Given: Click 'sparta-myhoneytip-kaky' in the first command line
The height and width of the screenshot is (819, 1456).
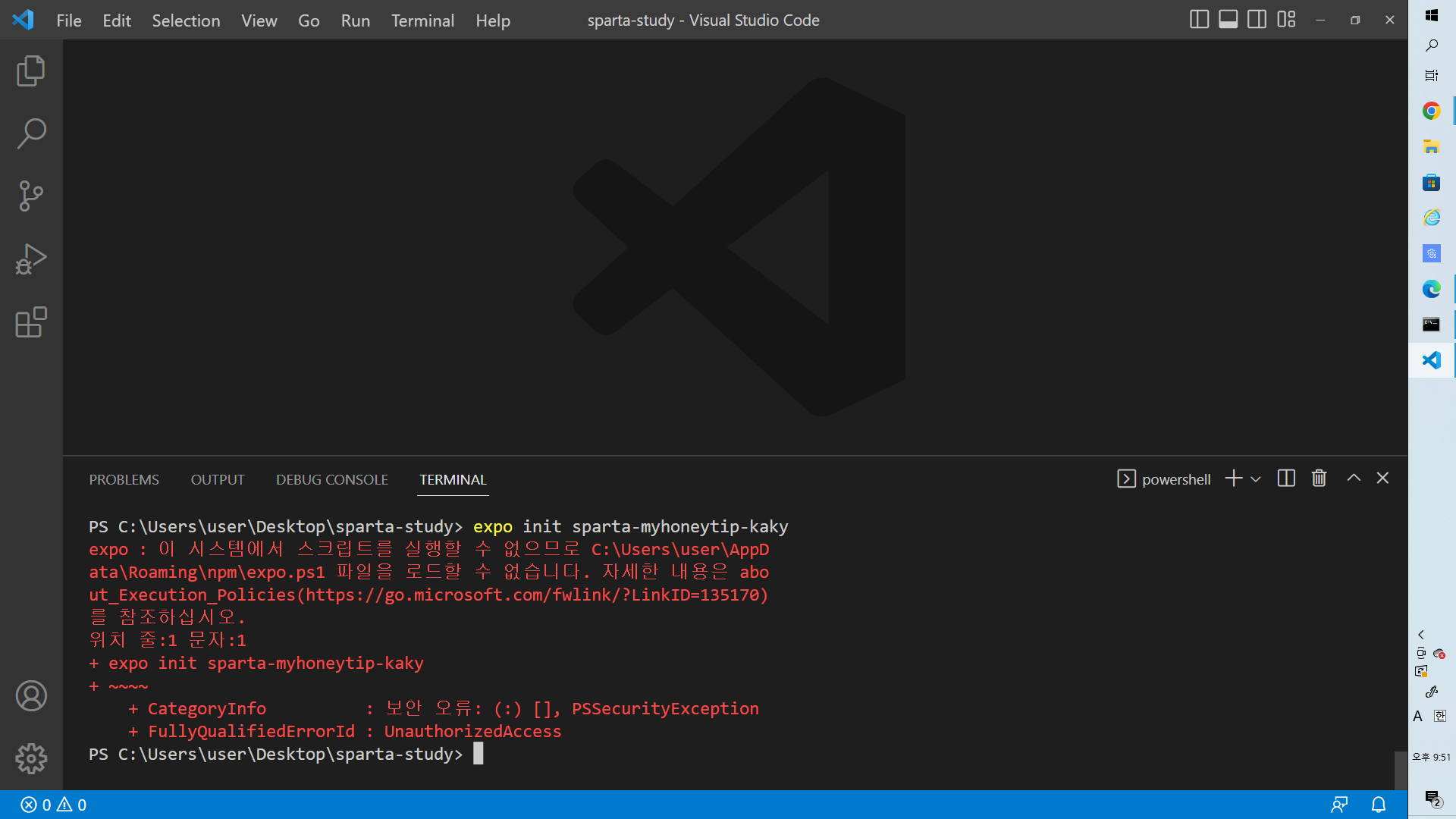Looking at the screenshot, I should pos(680,527).
